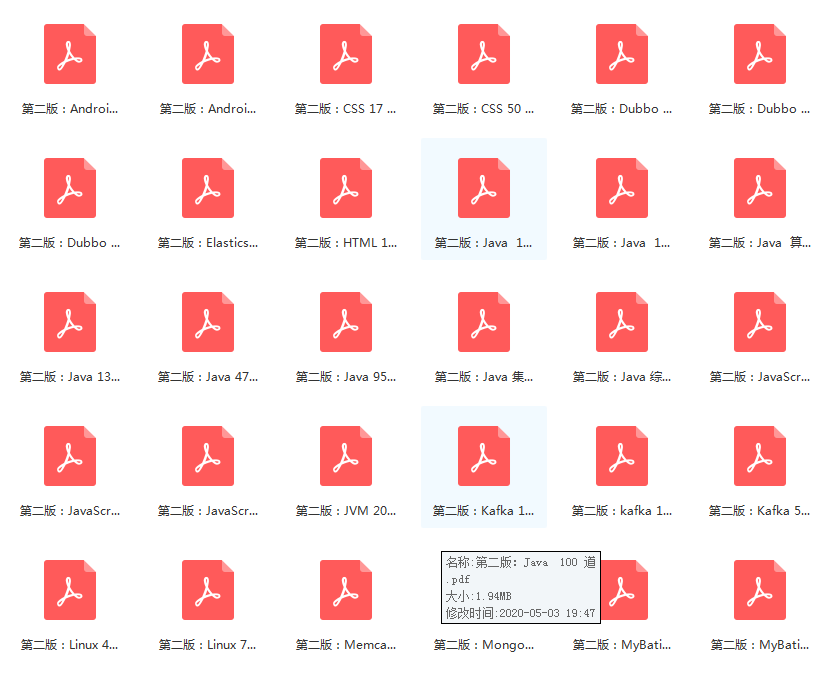Select the 第二版：Java 集... PDF icon
Image resolution: width=831 pixels, height=680 pixels.
pyautogui.click(x=484, y=322)
